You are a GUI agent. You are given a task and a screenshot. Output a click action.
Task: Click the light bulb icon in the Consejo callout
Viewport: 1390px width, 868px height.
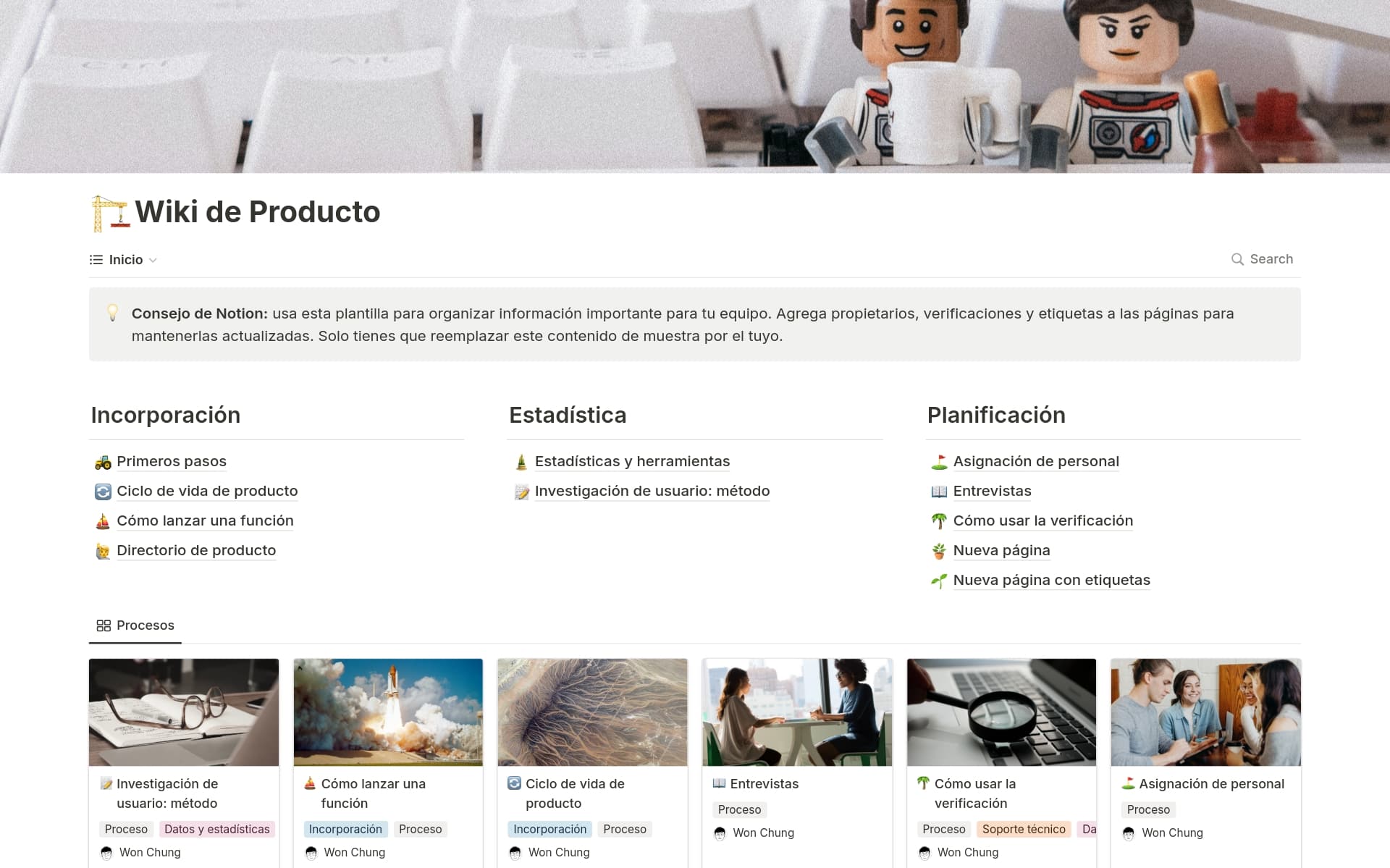click(112, 313)
